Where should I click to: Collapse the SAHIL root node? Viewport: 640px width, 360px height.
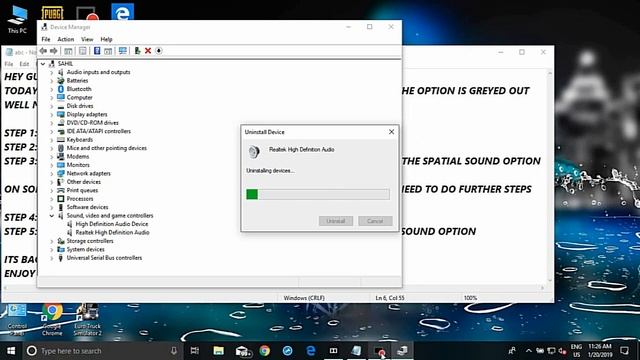pos(43,64)
